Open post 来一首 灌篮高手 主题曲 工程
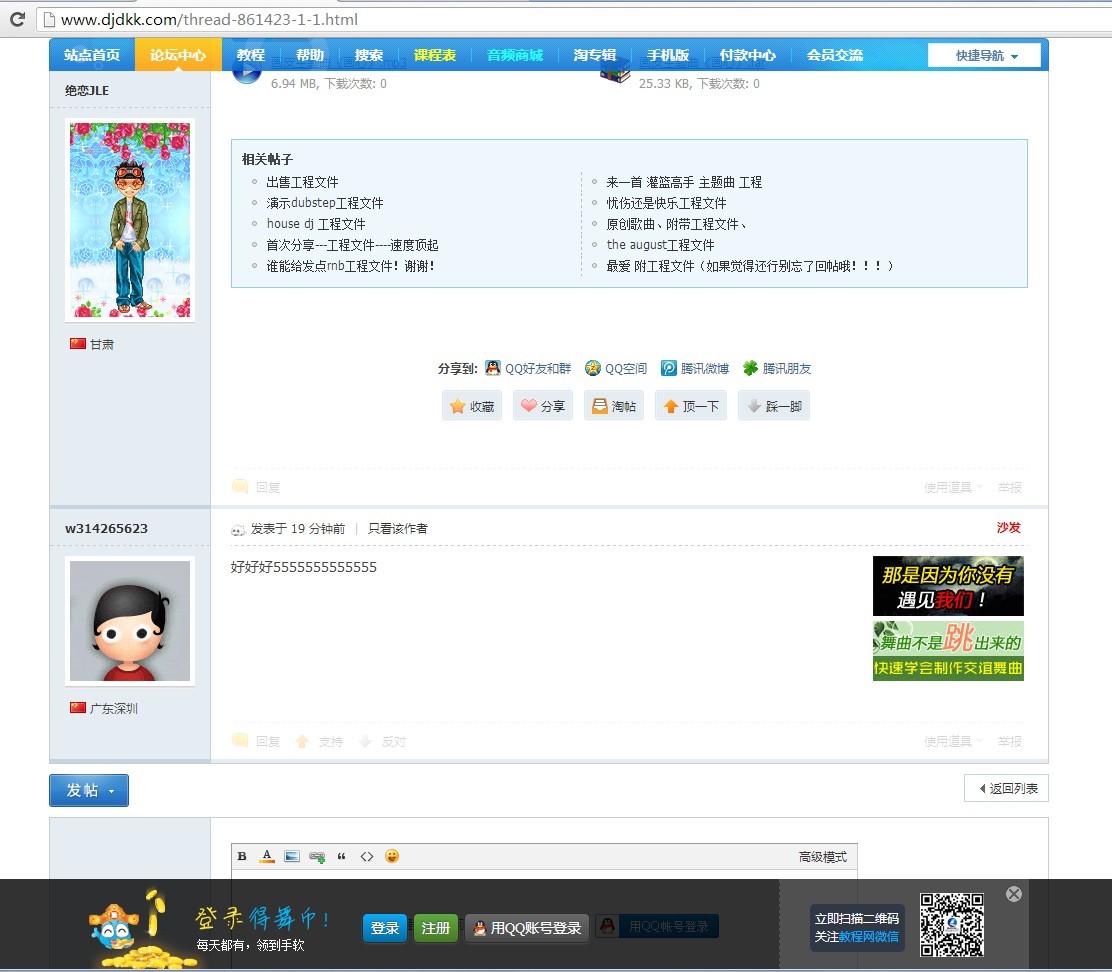 point(684,182)
